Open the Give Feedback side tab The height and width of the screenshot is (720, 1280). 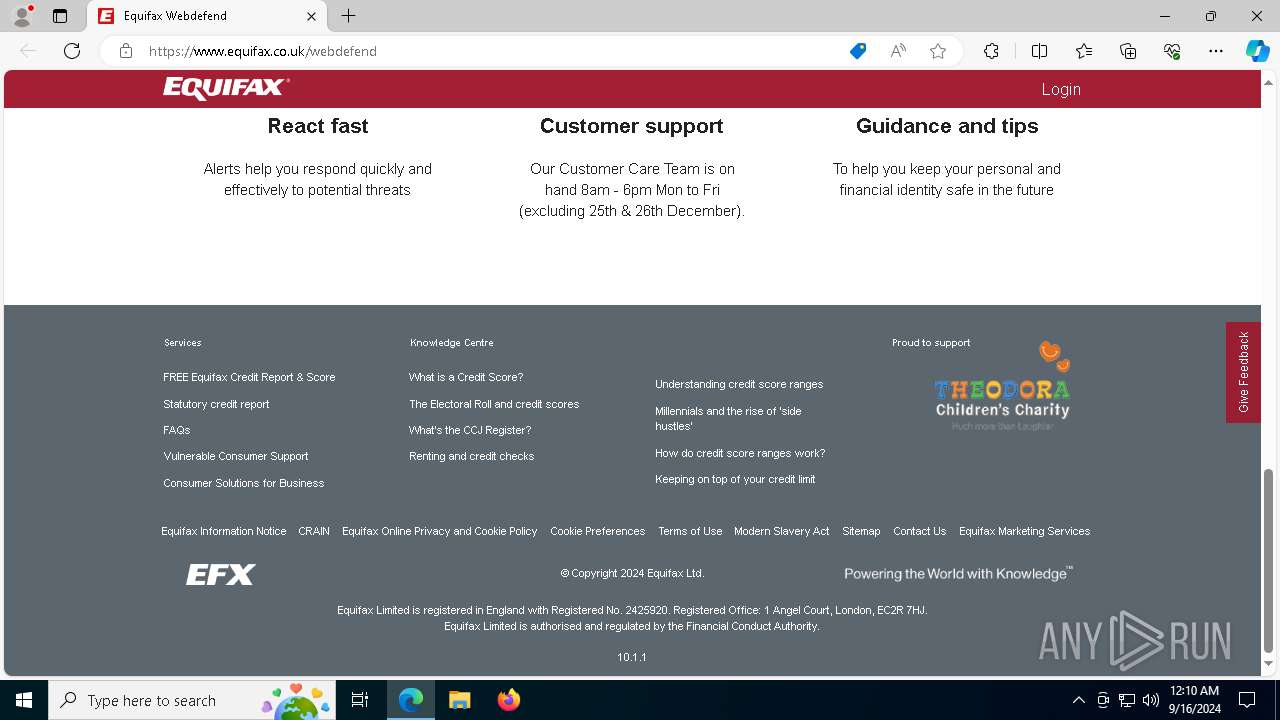1243,372
